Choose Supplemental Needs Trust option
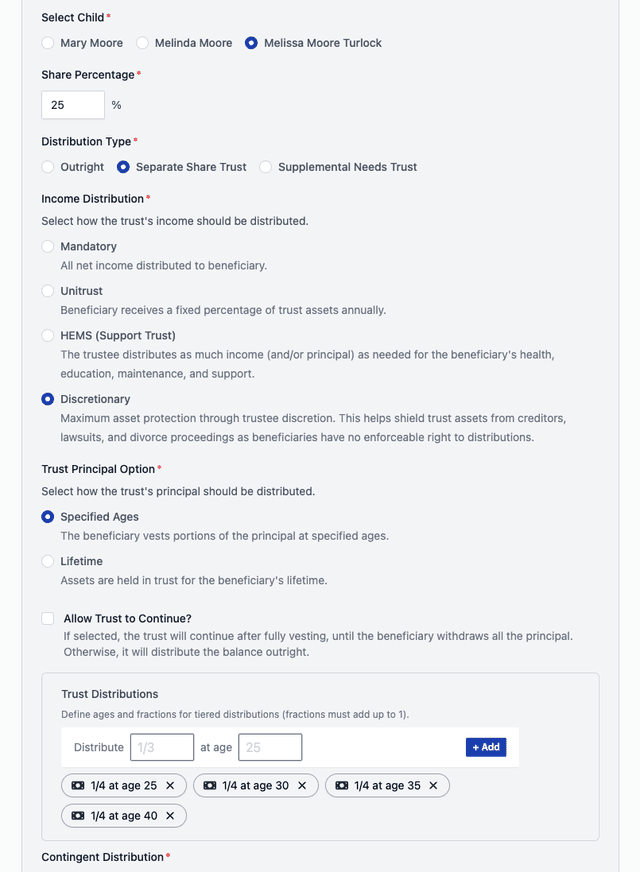640x872 pixels. click(x=266, y=167)
